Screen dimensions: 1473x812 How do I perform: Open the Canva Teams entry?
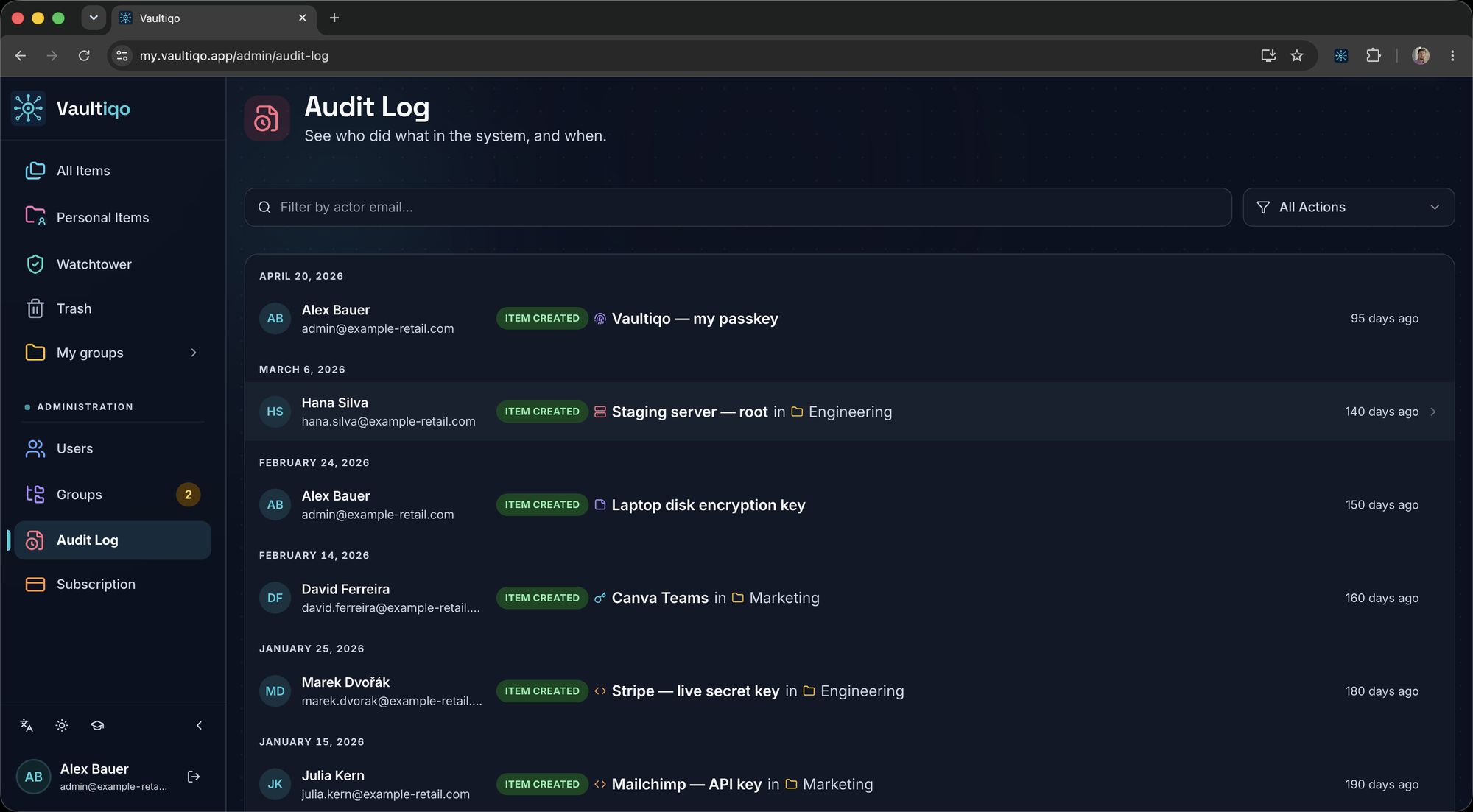click(x=660, y=599)
